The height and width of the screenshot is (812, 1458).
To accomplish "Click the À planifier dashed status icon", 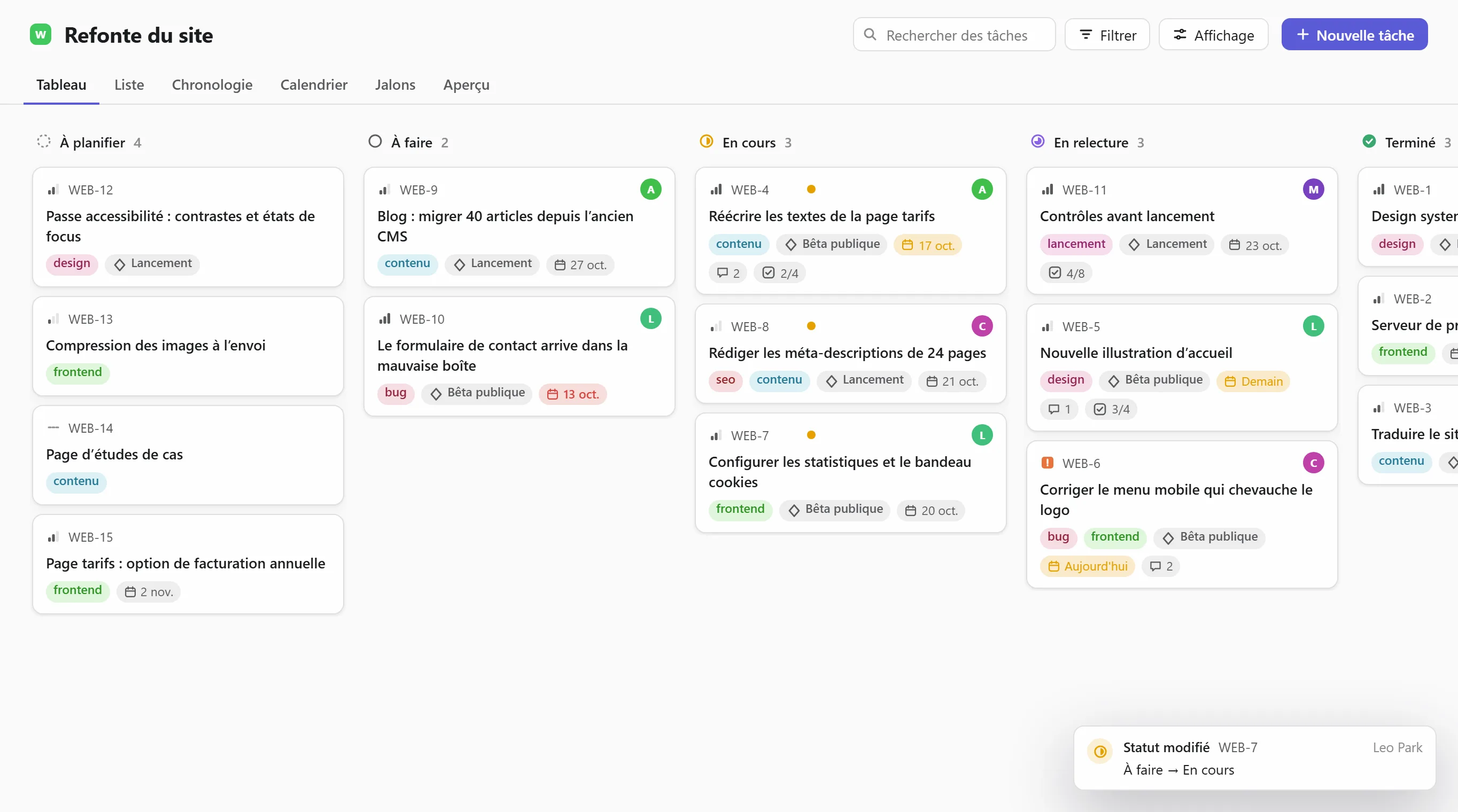I will coord(44,142).
